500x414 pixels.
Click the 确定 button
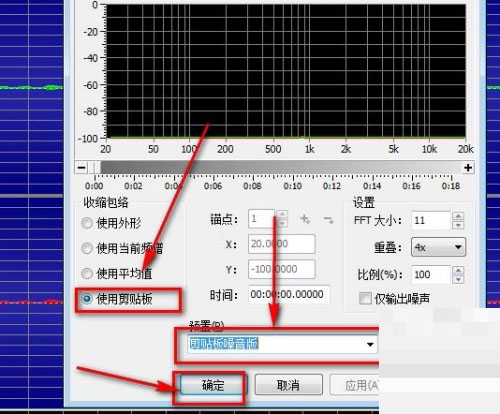click(x=213, y=385)
